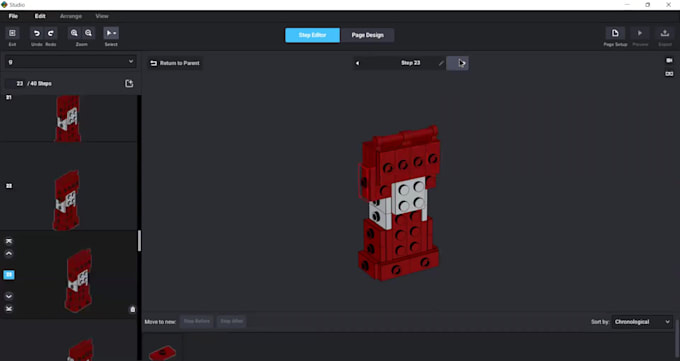680x361 pixels.
Task: Open the File menu
Action: pyautogui.click(x=13, y=16)
